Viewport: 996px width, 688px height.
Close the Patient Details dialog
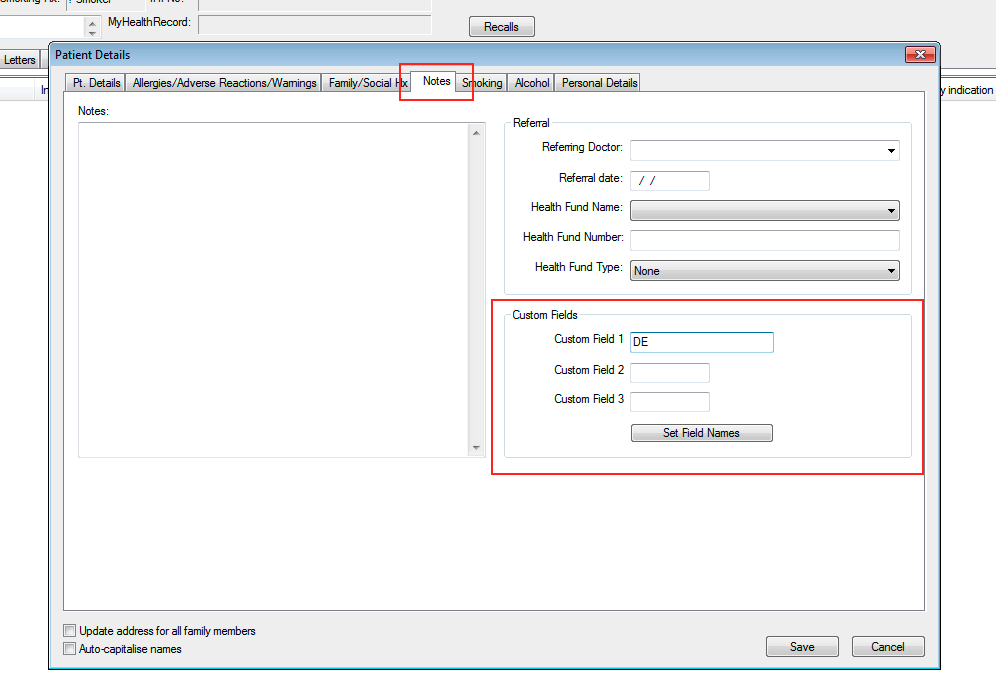click(919, 55)
